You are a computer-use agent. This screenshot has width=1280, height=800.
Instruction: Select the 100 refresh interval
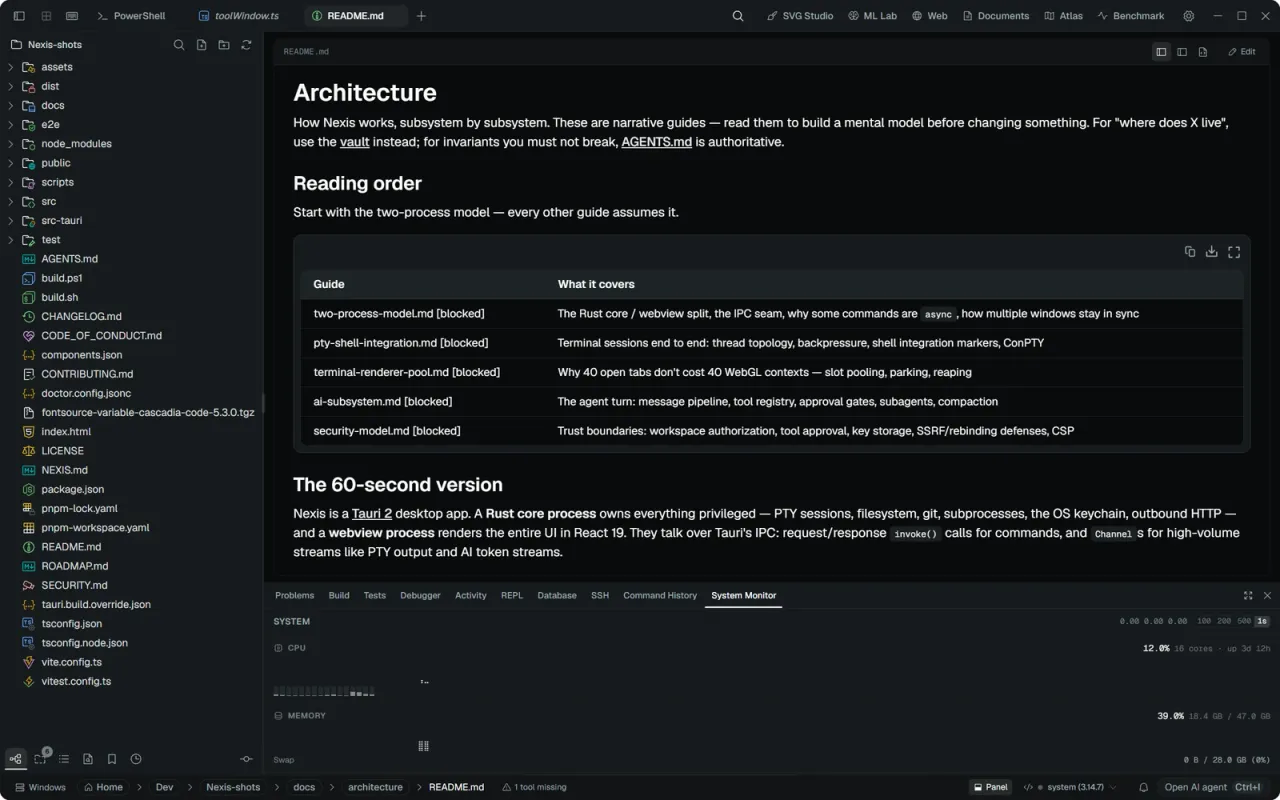tap(1204, 621)
